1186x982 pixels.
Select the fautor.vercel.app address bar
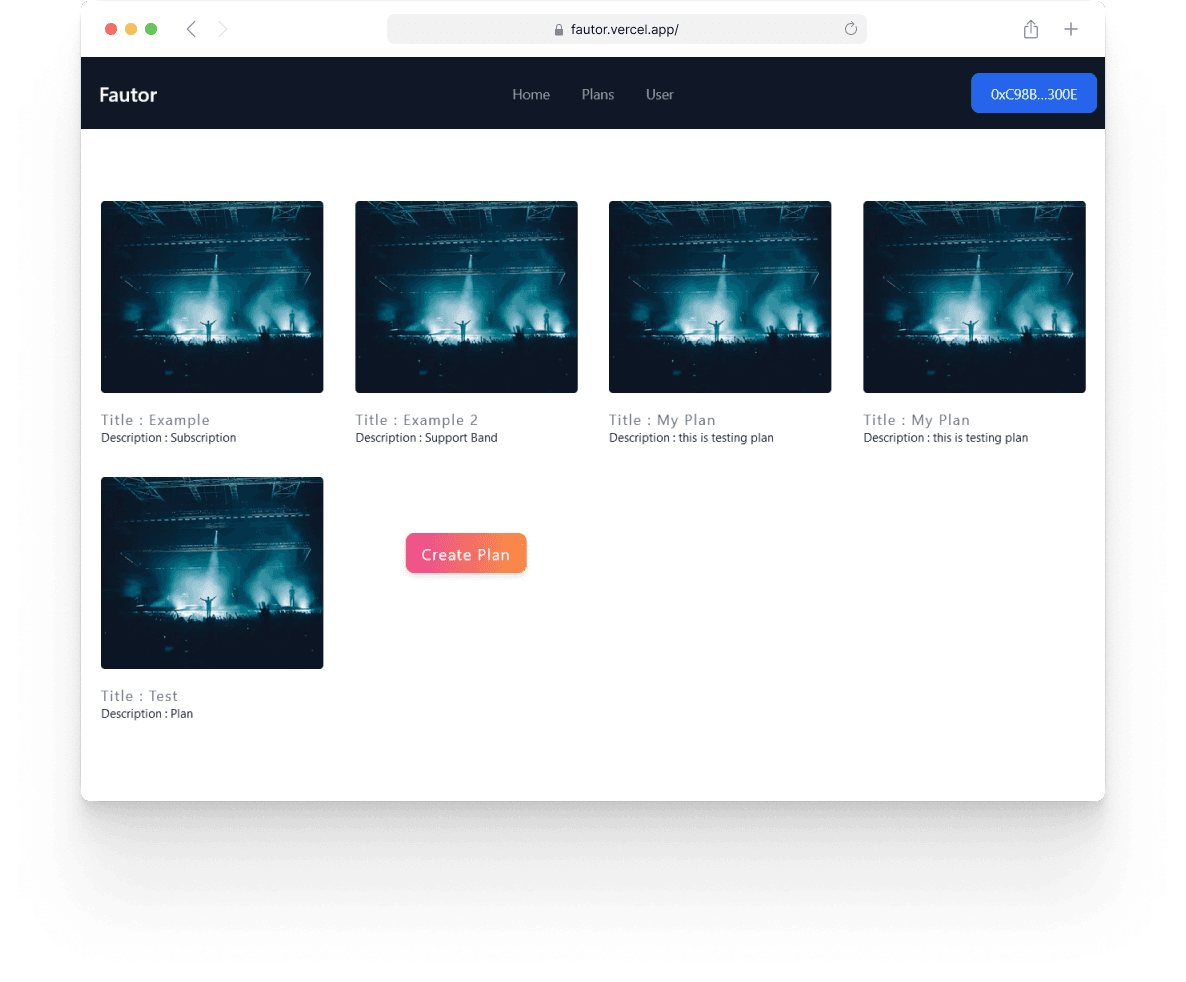[625, 30]
